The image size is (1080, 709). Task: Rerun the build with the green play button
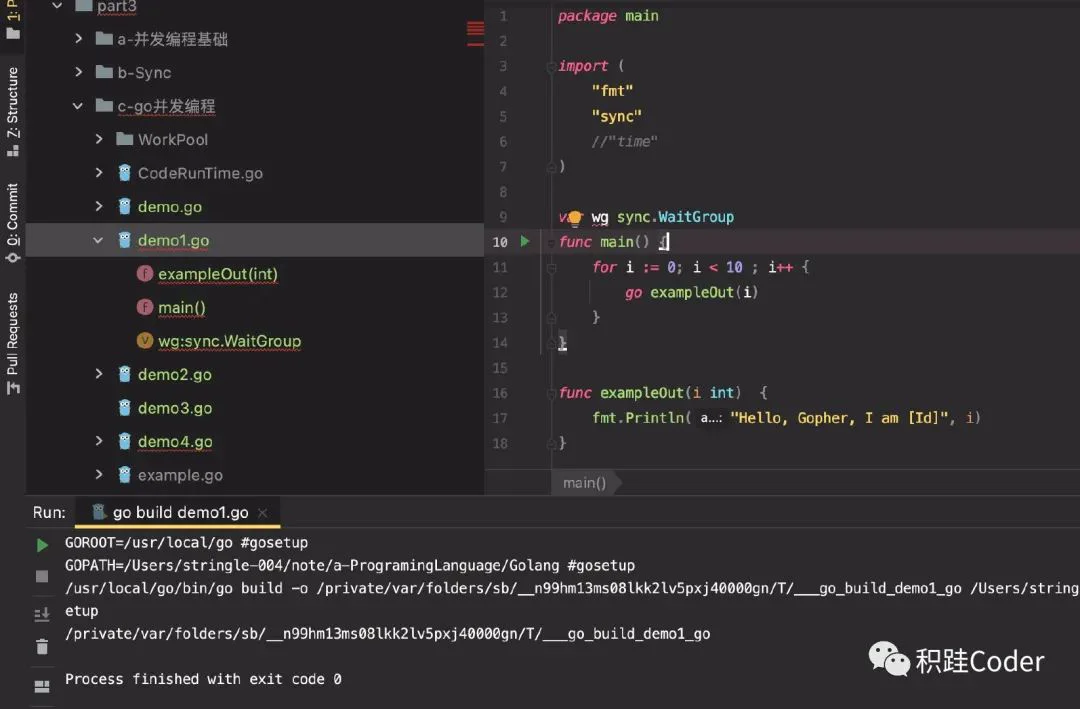tap(42, 544)
